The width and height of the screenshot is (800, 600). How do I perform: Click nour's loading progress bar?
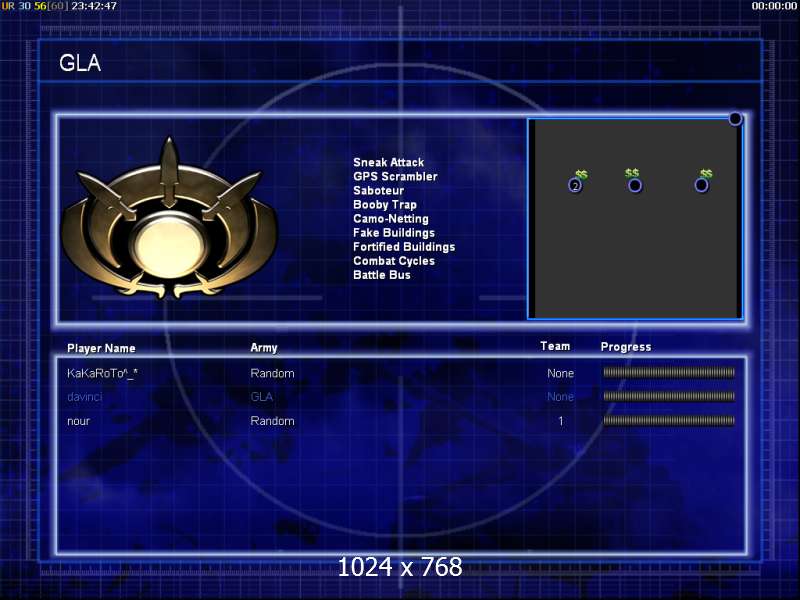tap(668, 421)
